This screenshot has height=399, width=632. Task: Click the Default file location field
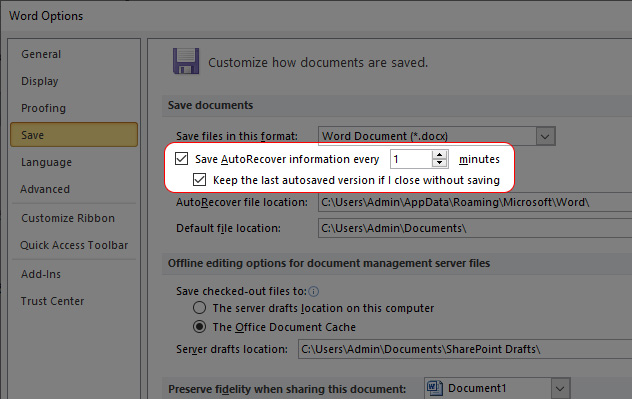[475, 228]
